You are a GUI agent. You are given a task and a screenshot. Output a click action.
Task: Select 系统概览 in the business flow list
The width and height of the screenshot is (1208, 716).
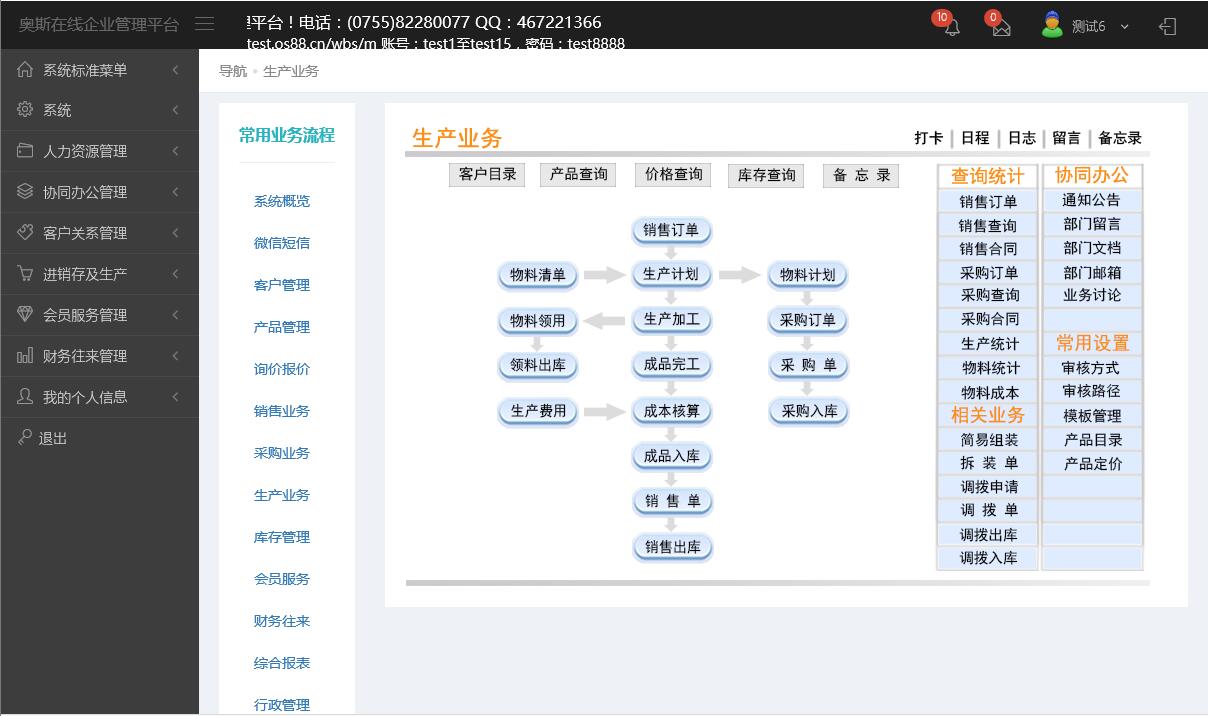click(x=282, y=201)
